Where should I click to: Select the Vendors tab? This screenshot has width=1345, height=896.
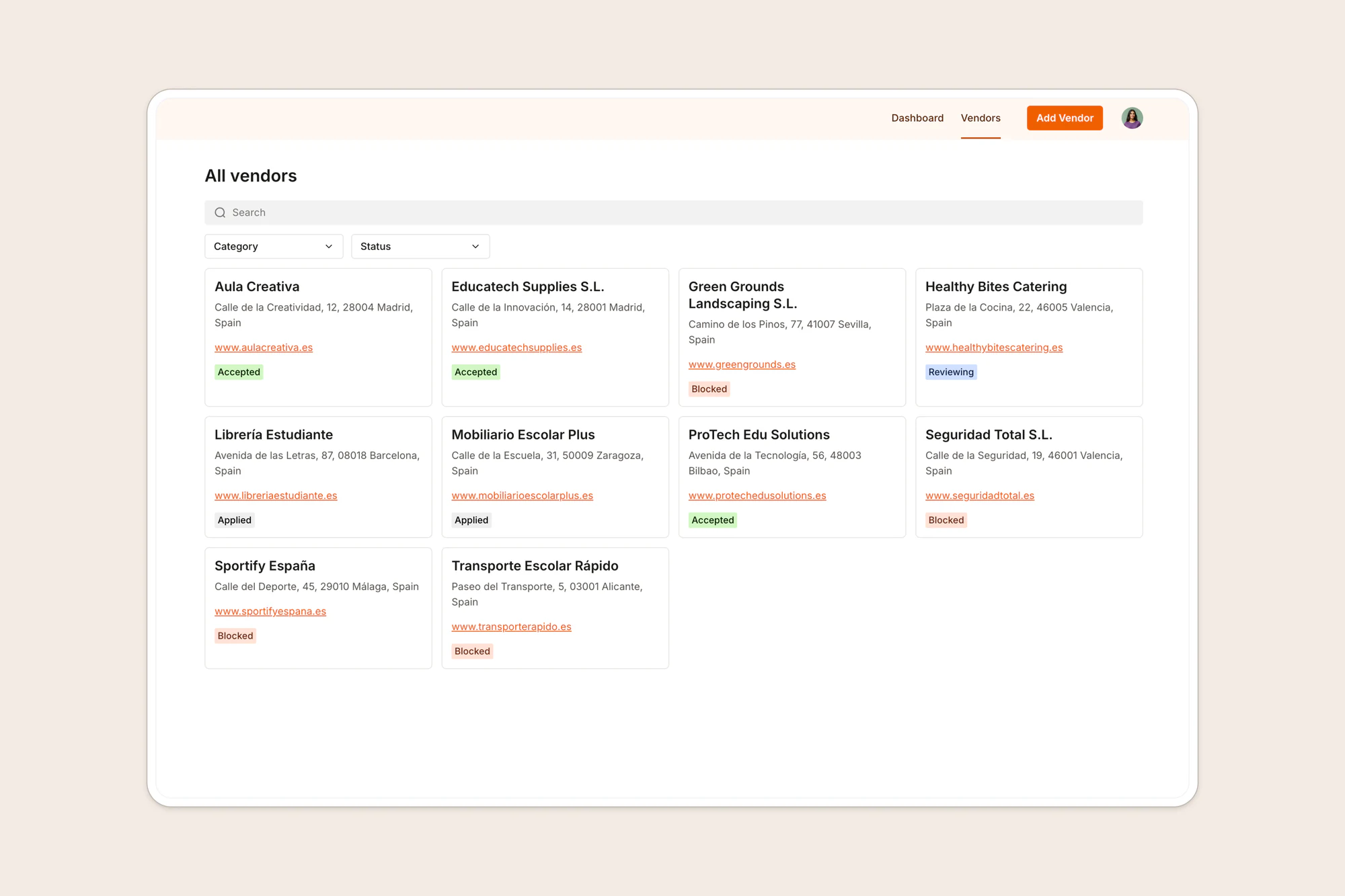pyautogui.click(x=981, y=118)
